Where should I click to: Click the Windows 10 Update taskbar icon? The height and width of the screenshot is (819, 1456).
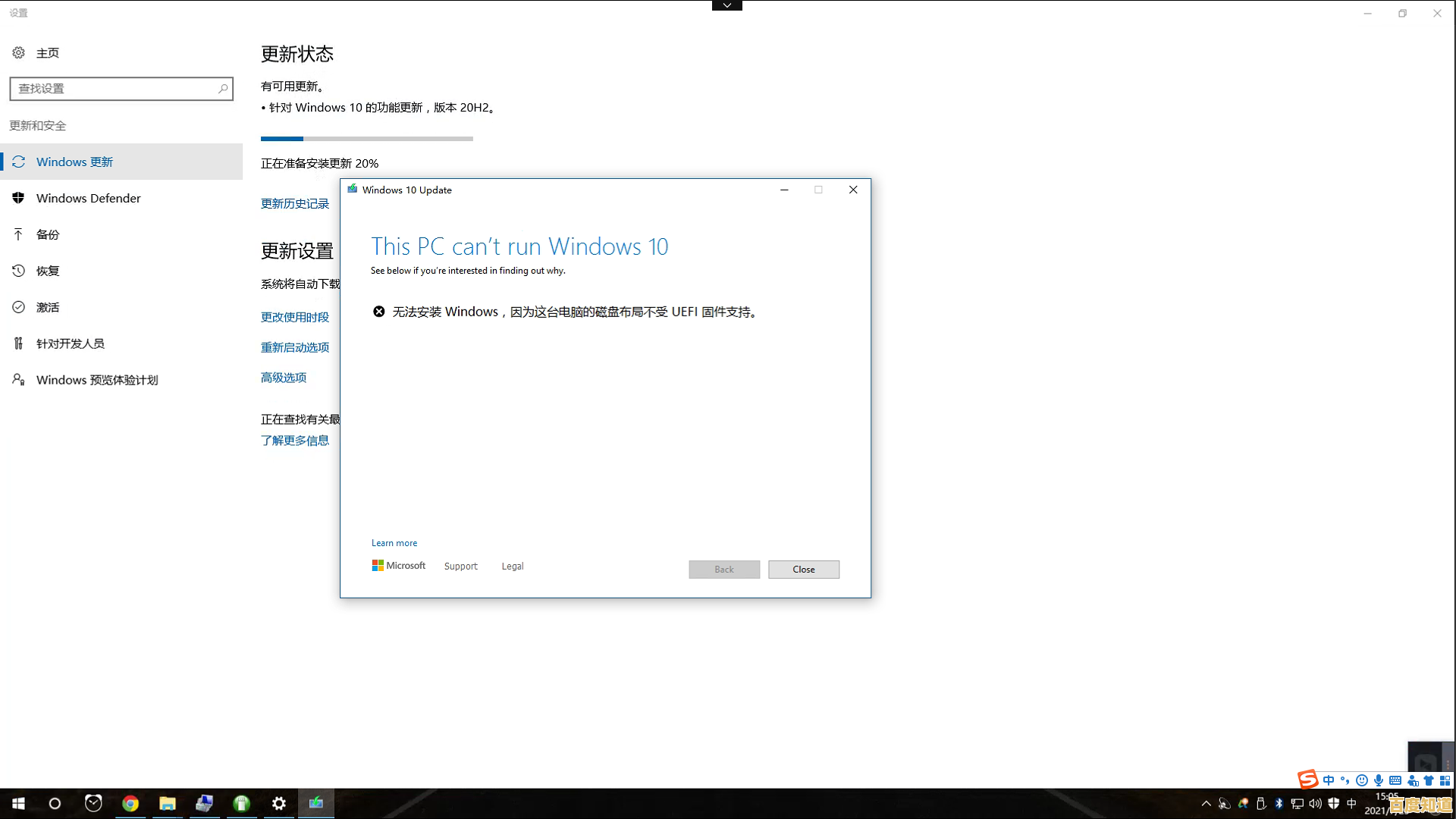pos(316,803)
